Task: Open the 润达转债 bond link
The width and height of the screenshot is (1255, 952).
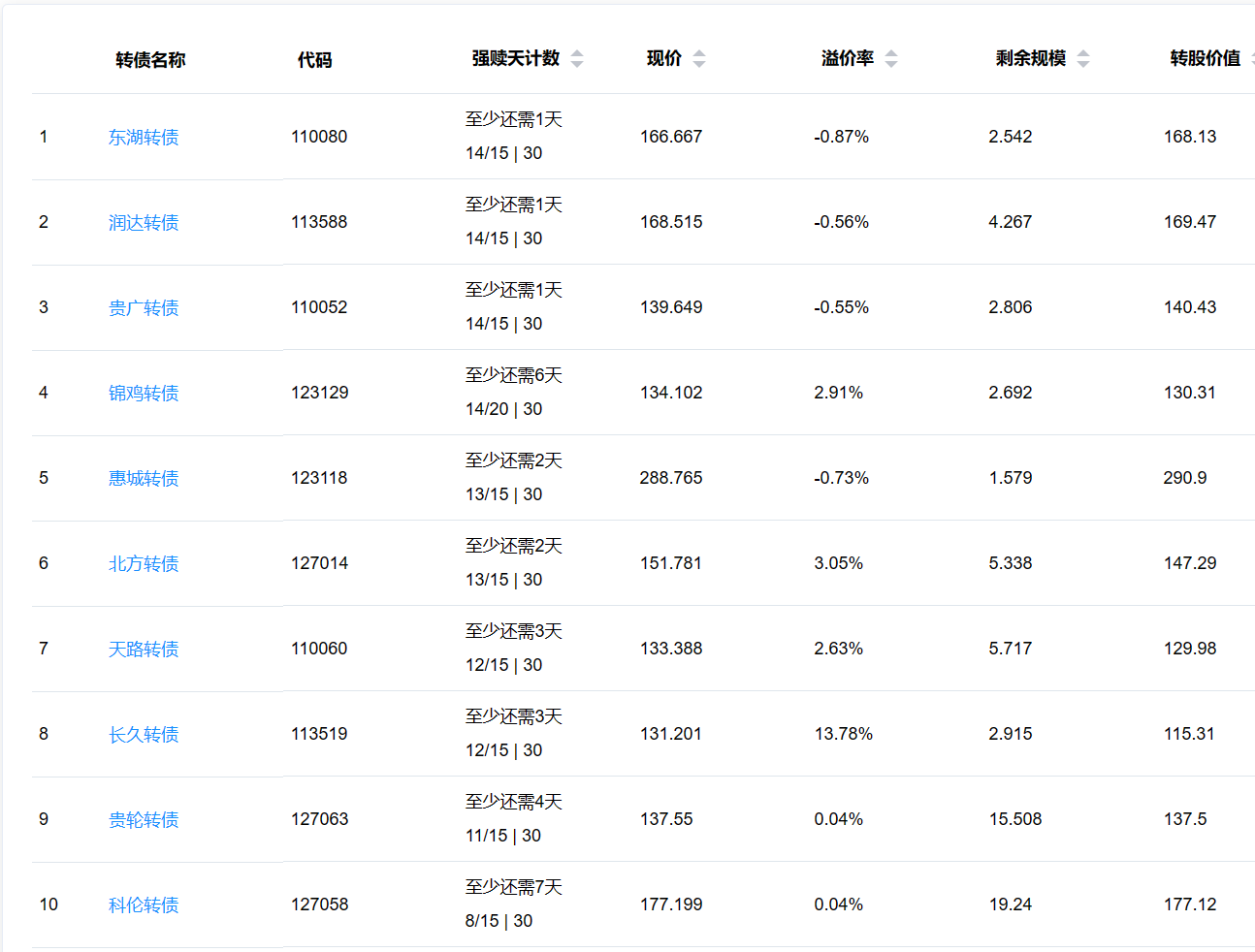Action: 144,223
